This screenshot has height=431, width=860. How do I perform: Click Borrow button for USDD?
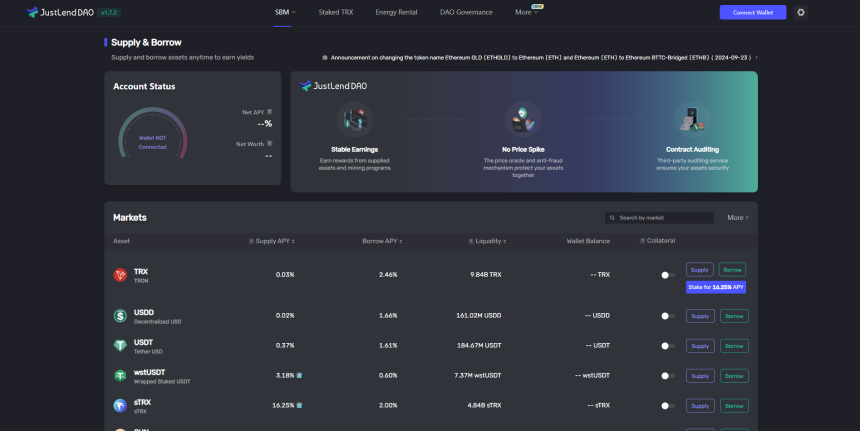734,316
